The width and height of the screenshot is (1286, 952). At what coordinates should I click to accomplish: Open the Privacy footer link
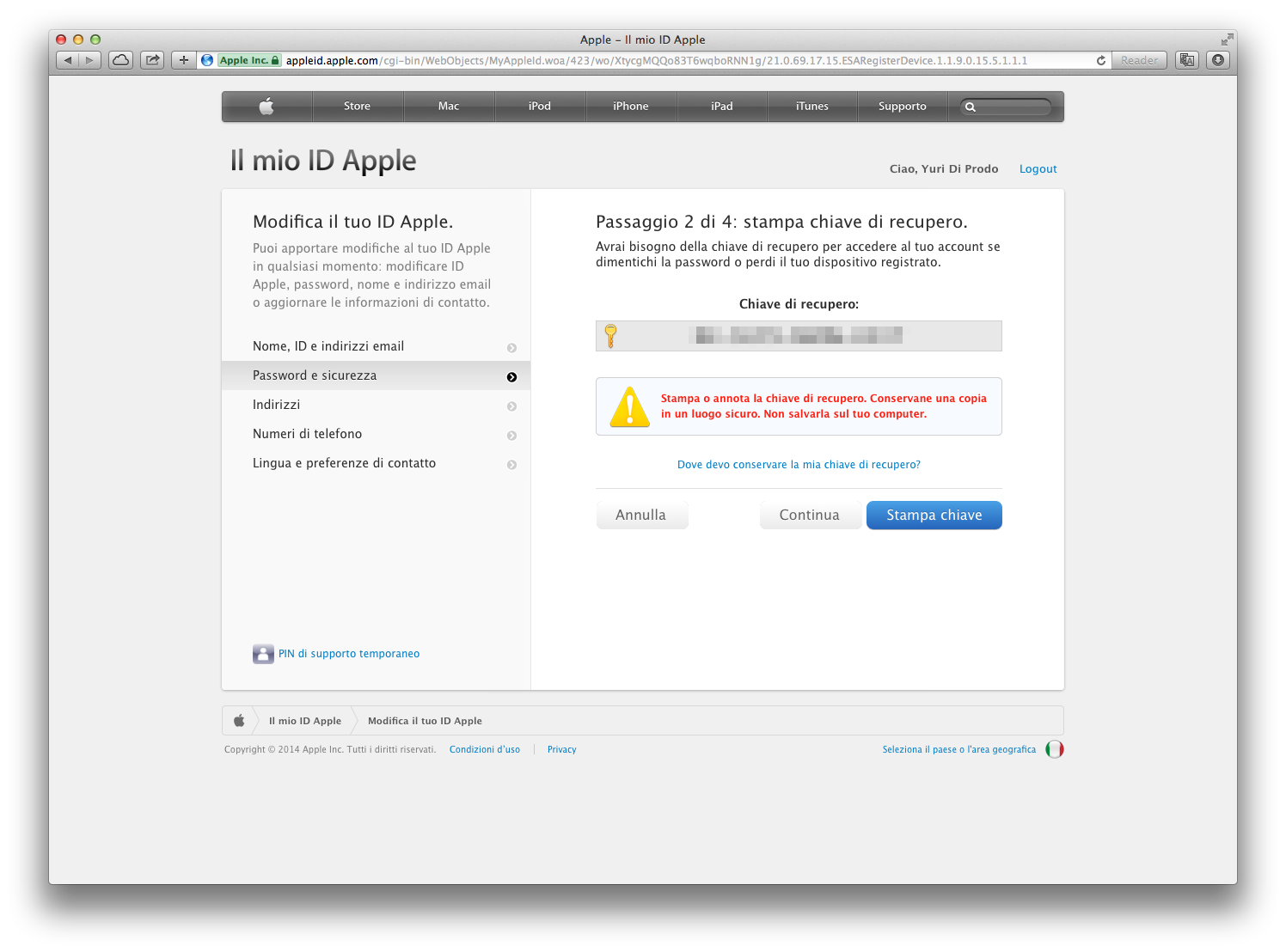click(x=562, y=750)
